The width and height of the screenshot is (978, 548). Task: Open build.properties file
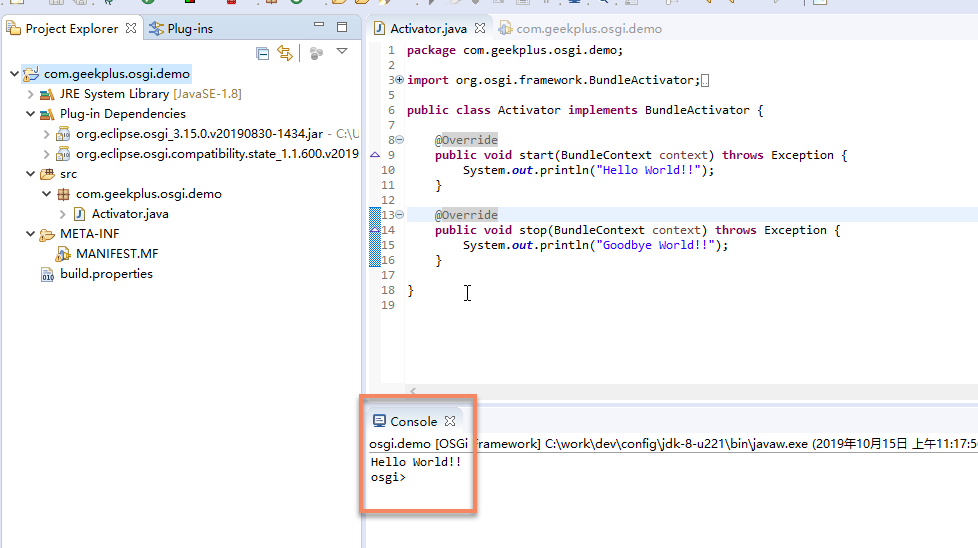click(106, 274)
